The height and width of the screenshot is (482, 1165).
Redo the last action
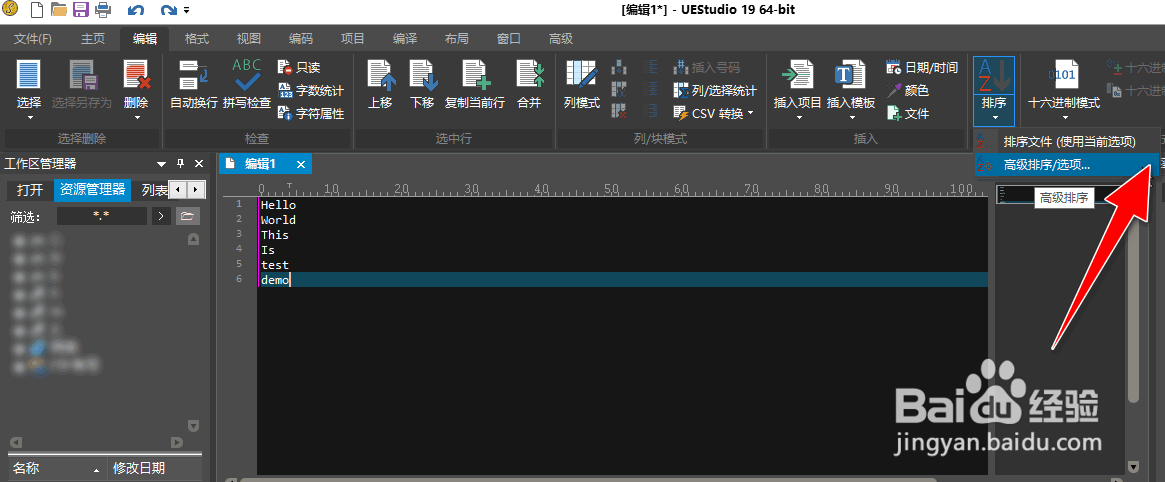coord(169,10)
